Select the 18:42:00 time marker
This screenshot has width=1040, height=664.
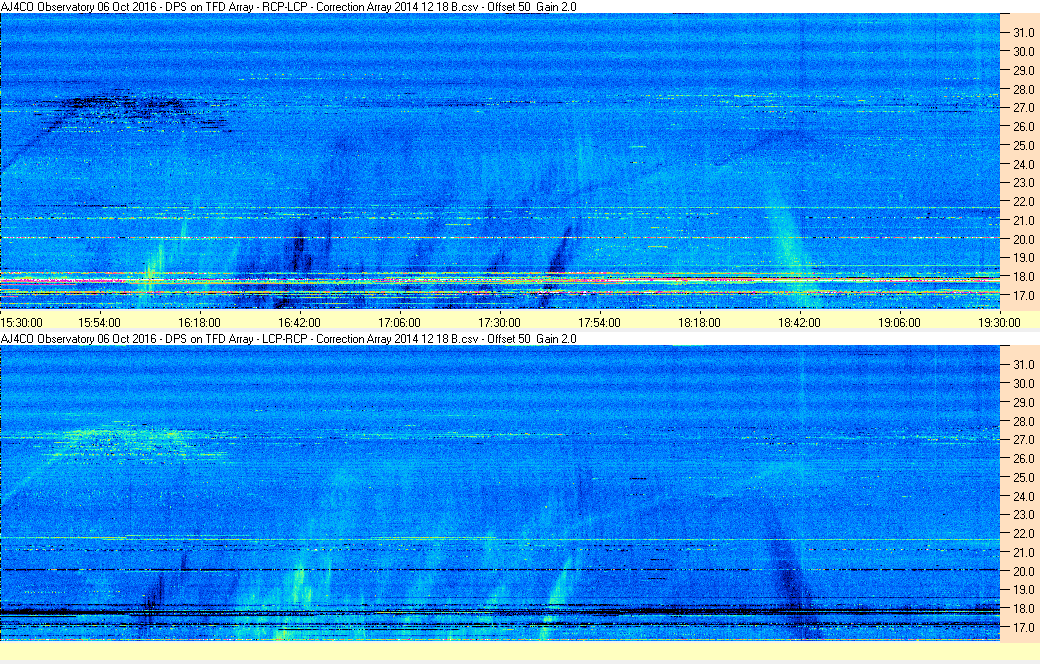799,322
